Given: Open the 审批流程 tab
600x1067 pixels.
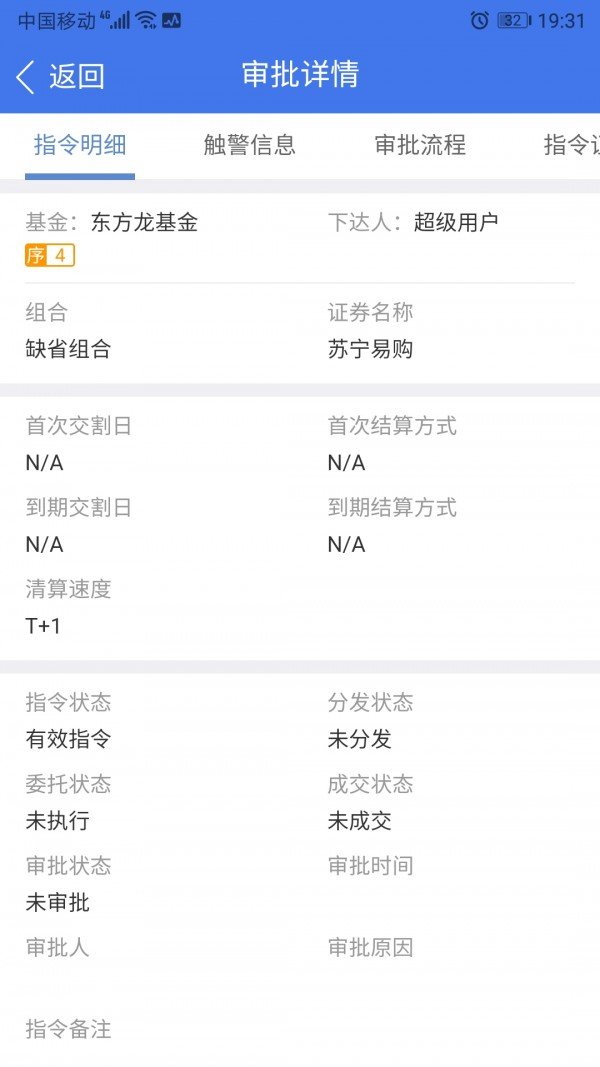Looking at the screenshot, I should (x=420, y=145).
